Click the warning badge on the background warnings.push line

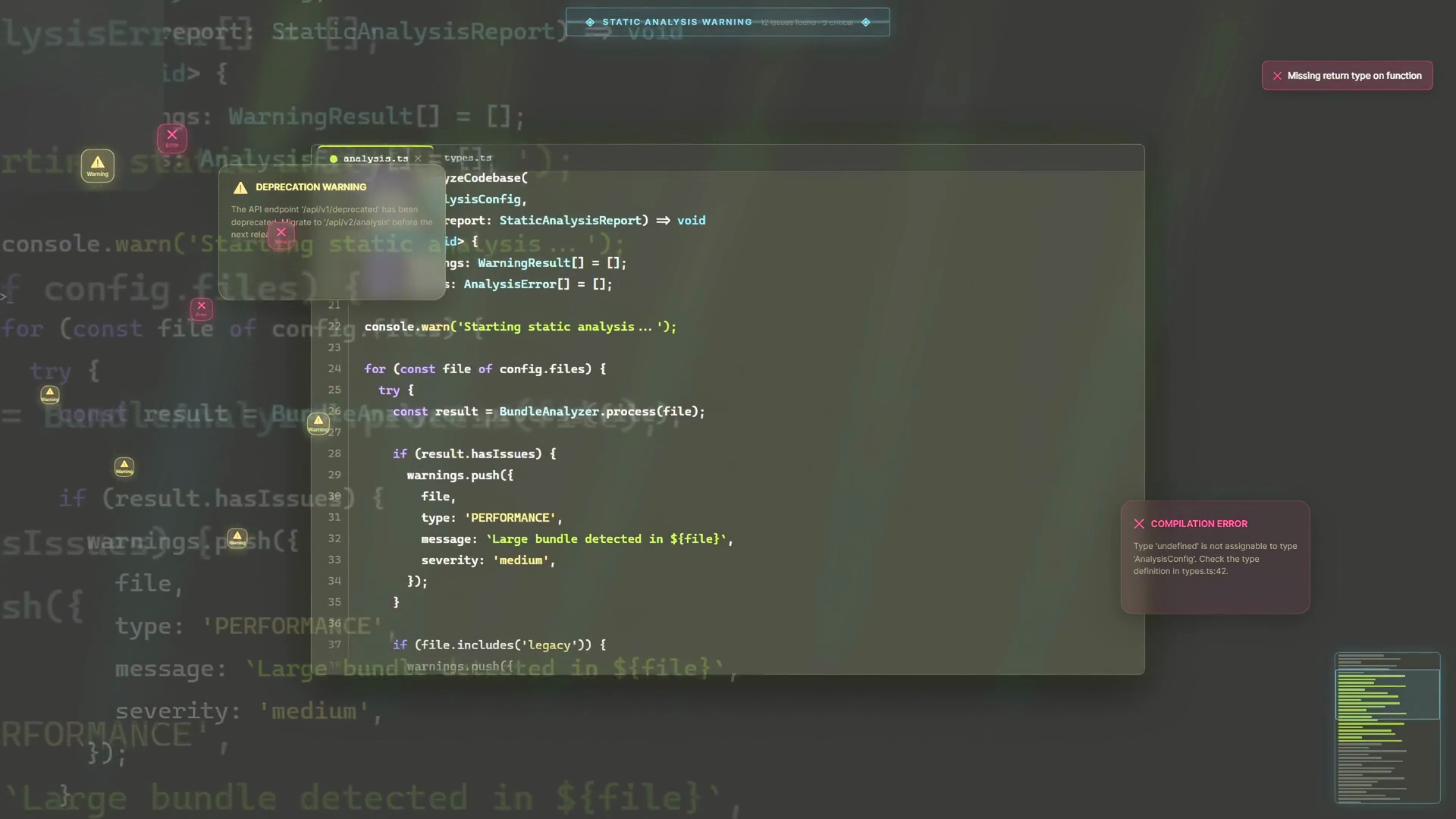pyautogui.click(x=237, y=538)
